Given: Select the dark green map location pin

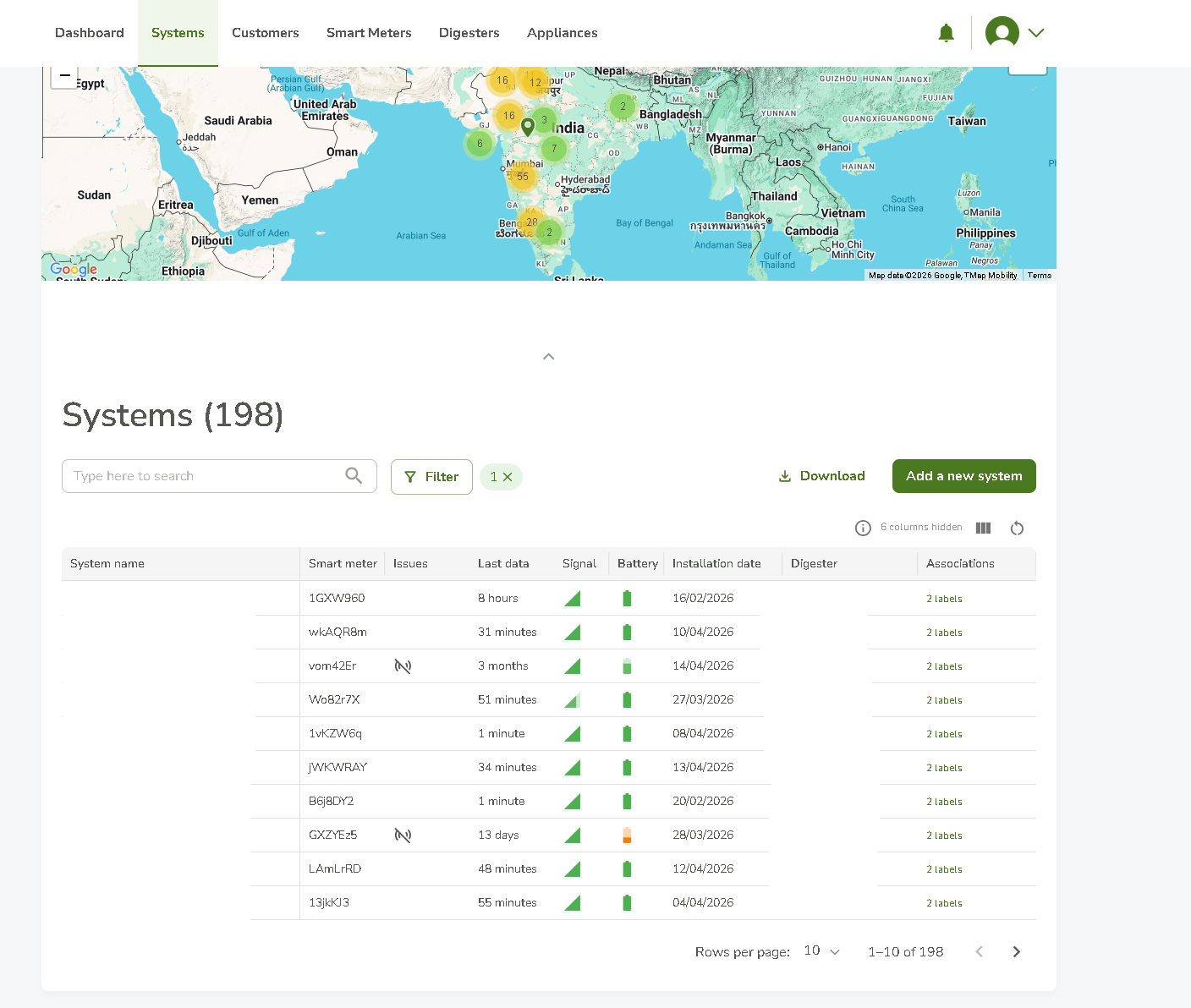Looking at the screenshot, I should coord(528,127).
